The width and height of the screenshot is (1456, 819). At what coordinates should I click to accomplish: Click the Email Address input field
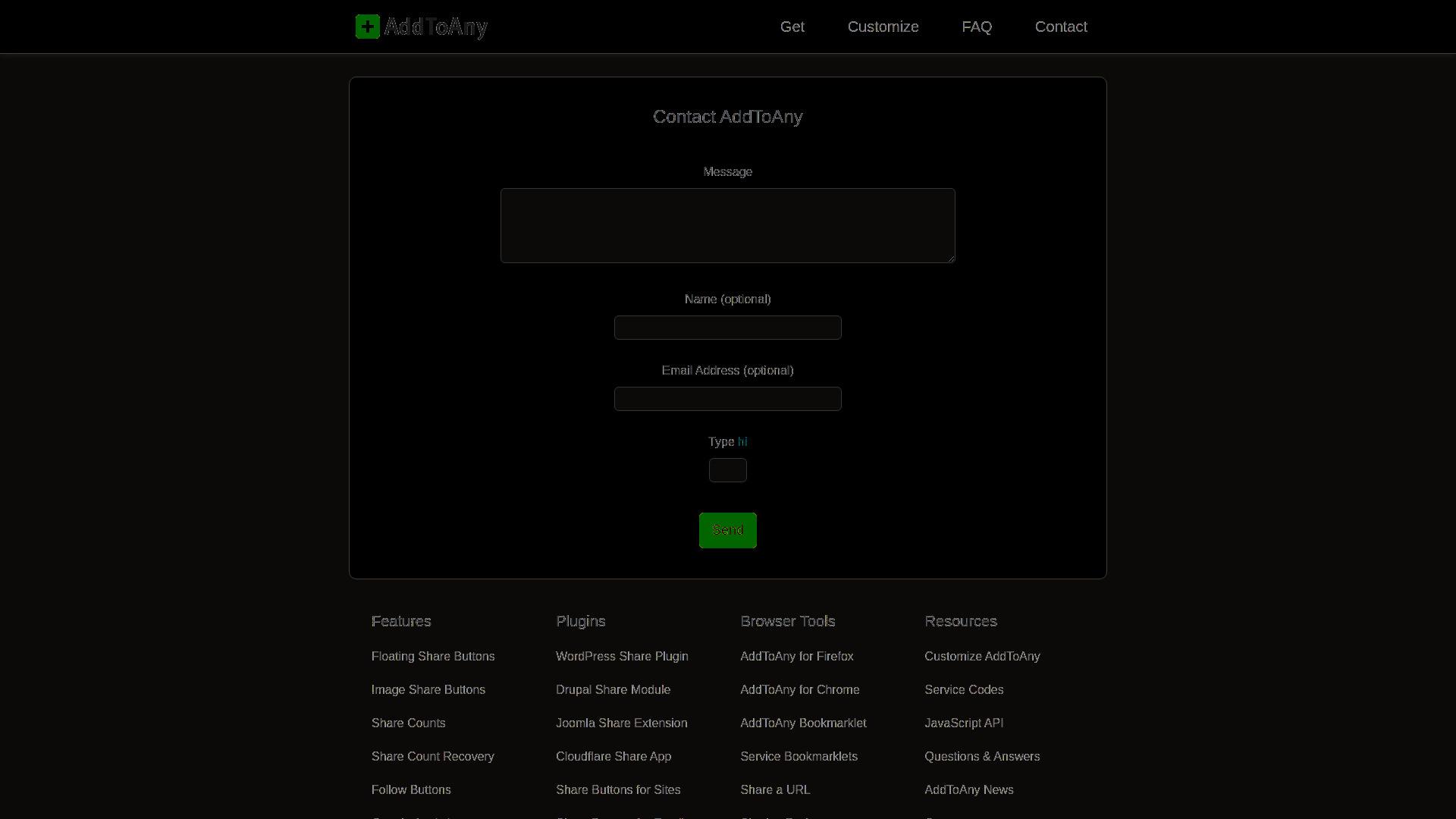tap(728, 399)
